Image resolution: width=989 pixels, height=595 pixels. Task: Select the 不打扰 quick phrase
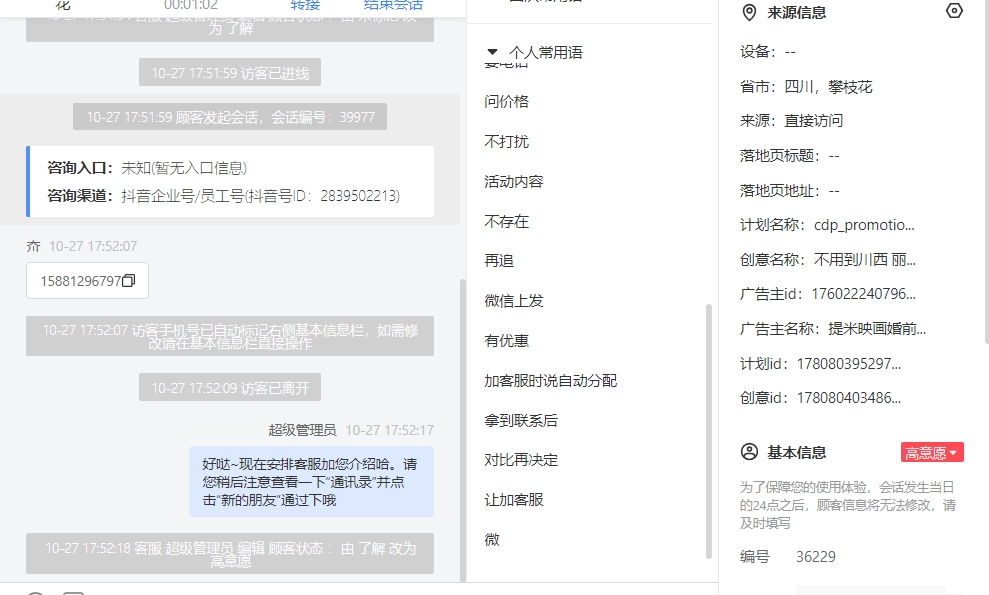pos(506,141)
